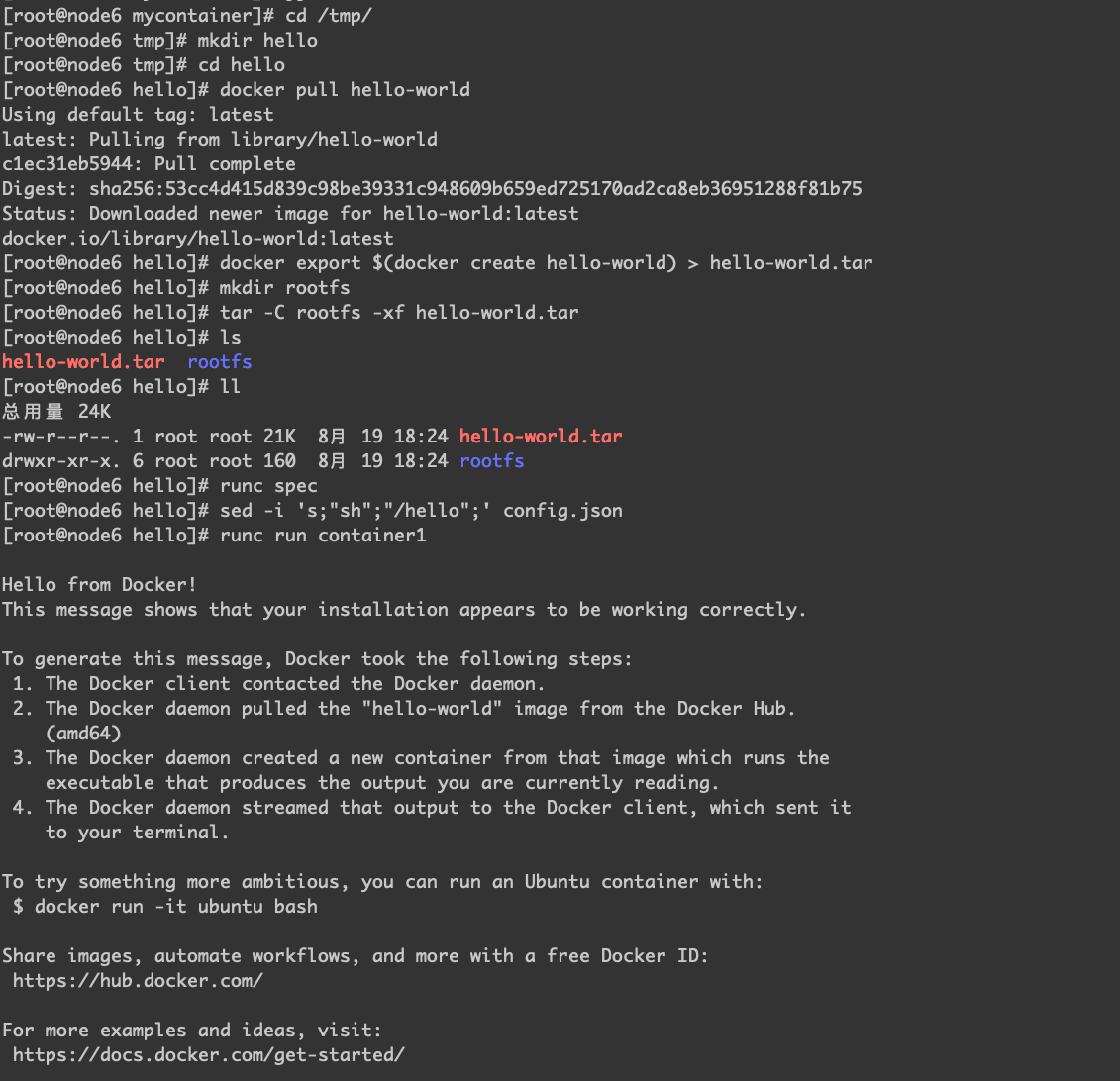
Task: Click the "docker run -it ubuntu bash" example
Action: 175,907
